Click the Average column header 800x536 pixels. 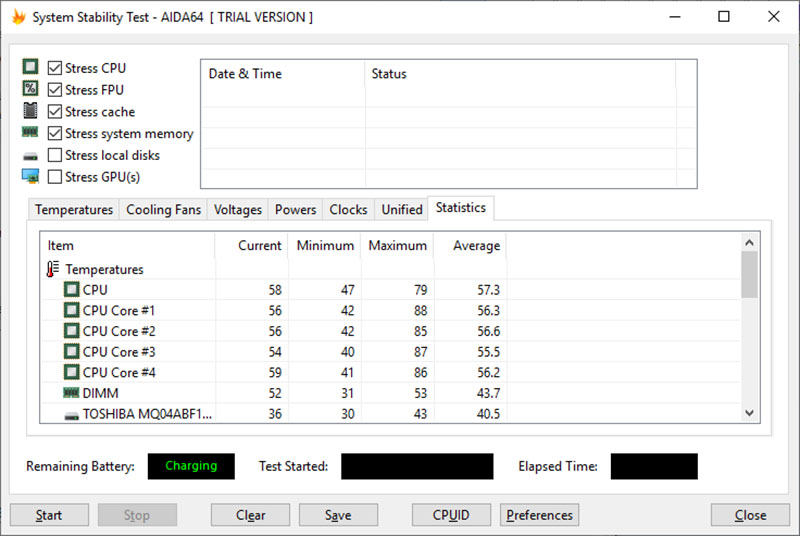coord(470,245)
